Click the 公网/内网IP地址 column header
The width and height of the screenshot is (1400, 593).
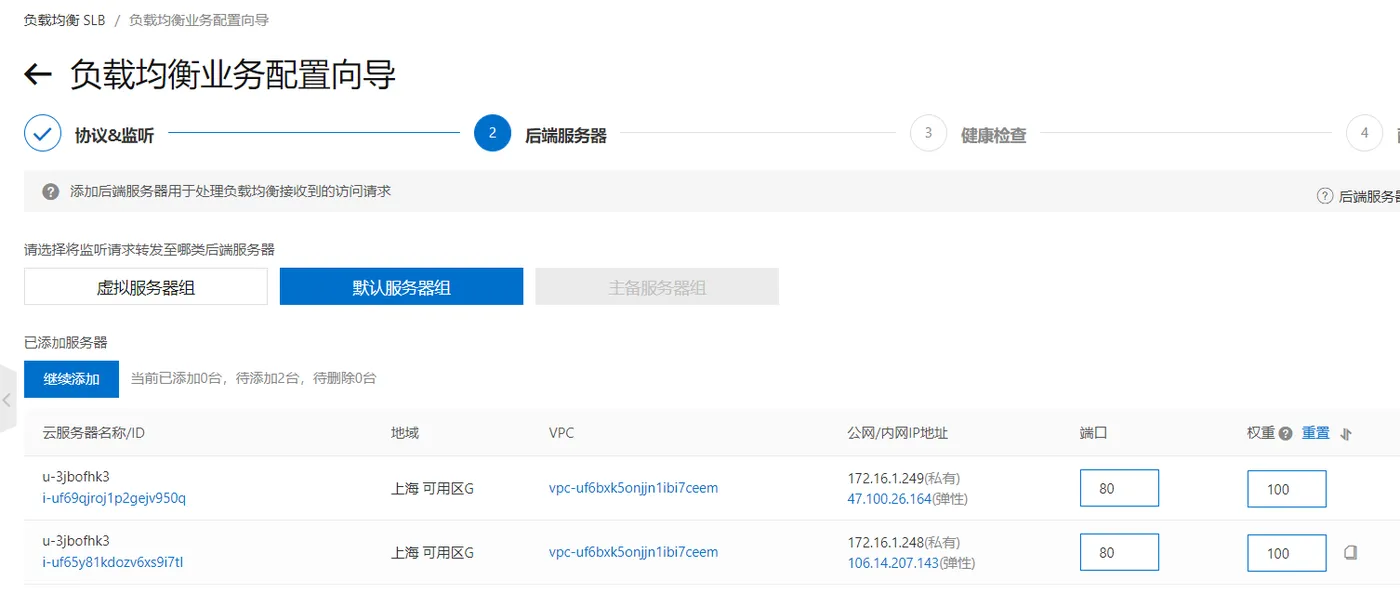(x=897, y=433)
